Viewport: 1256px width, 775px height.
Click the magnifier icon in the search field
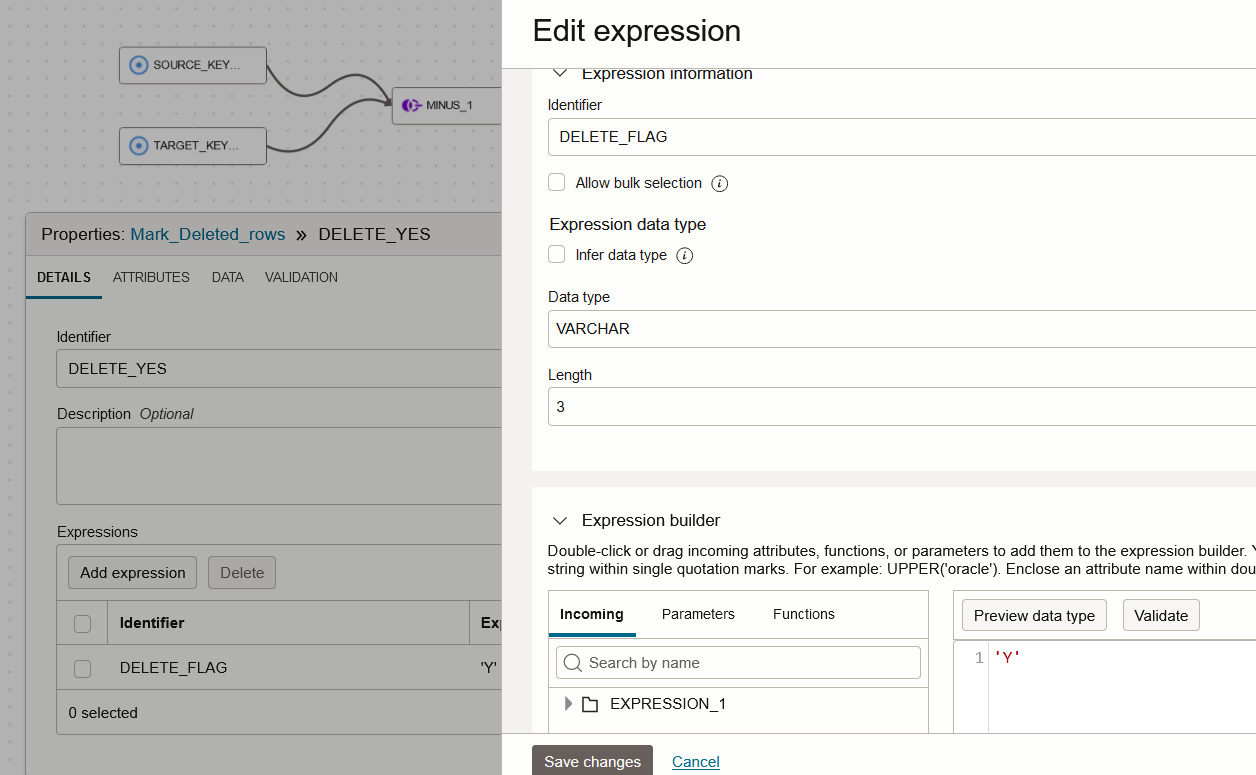(x=572, y=662)
